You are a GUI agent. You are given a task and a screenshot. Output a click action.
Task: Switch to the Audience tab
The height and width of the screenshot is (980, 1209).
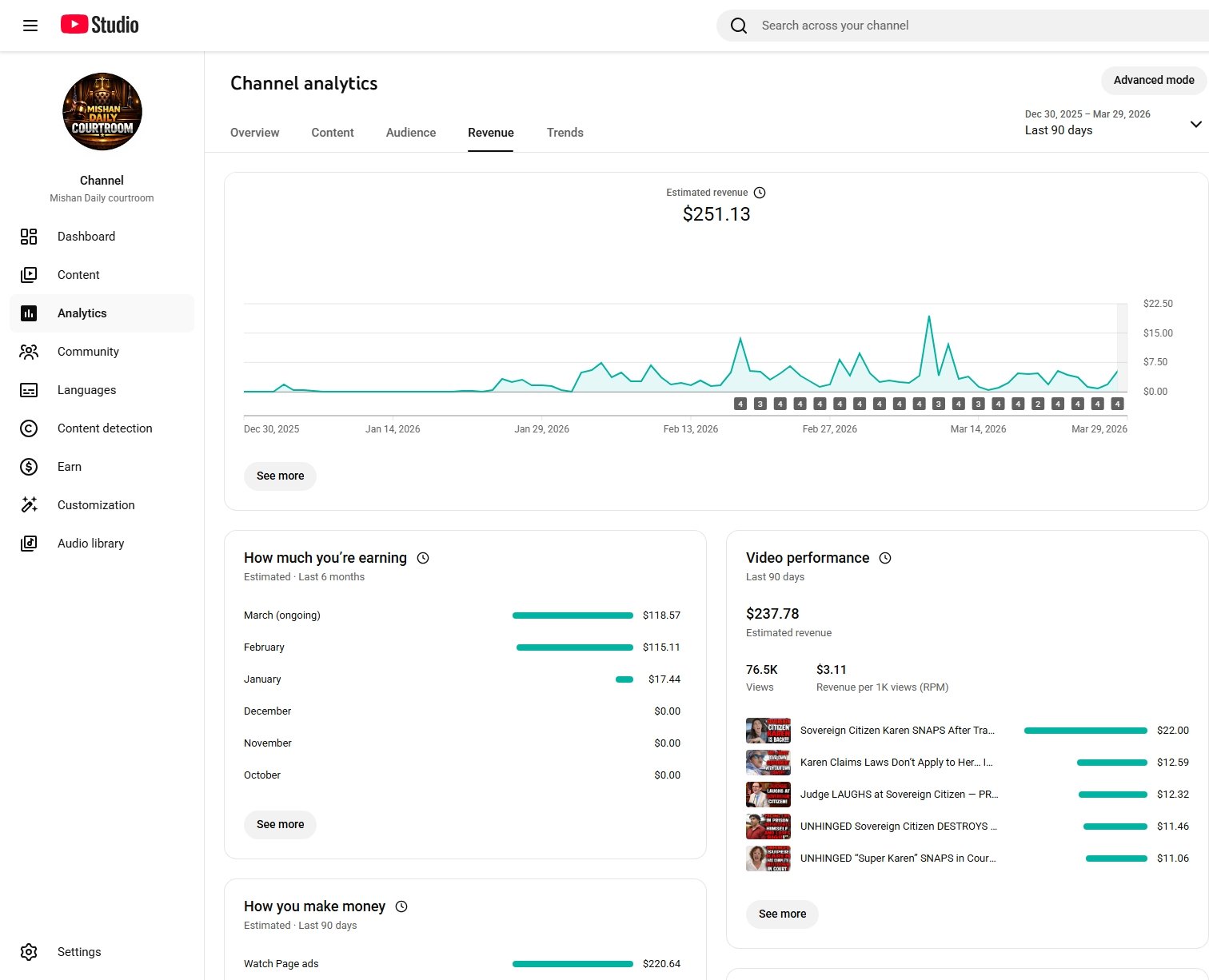point(411,133)
